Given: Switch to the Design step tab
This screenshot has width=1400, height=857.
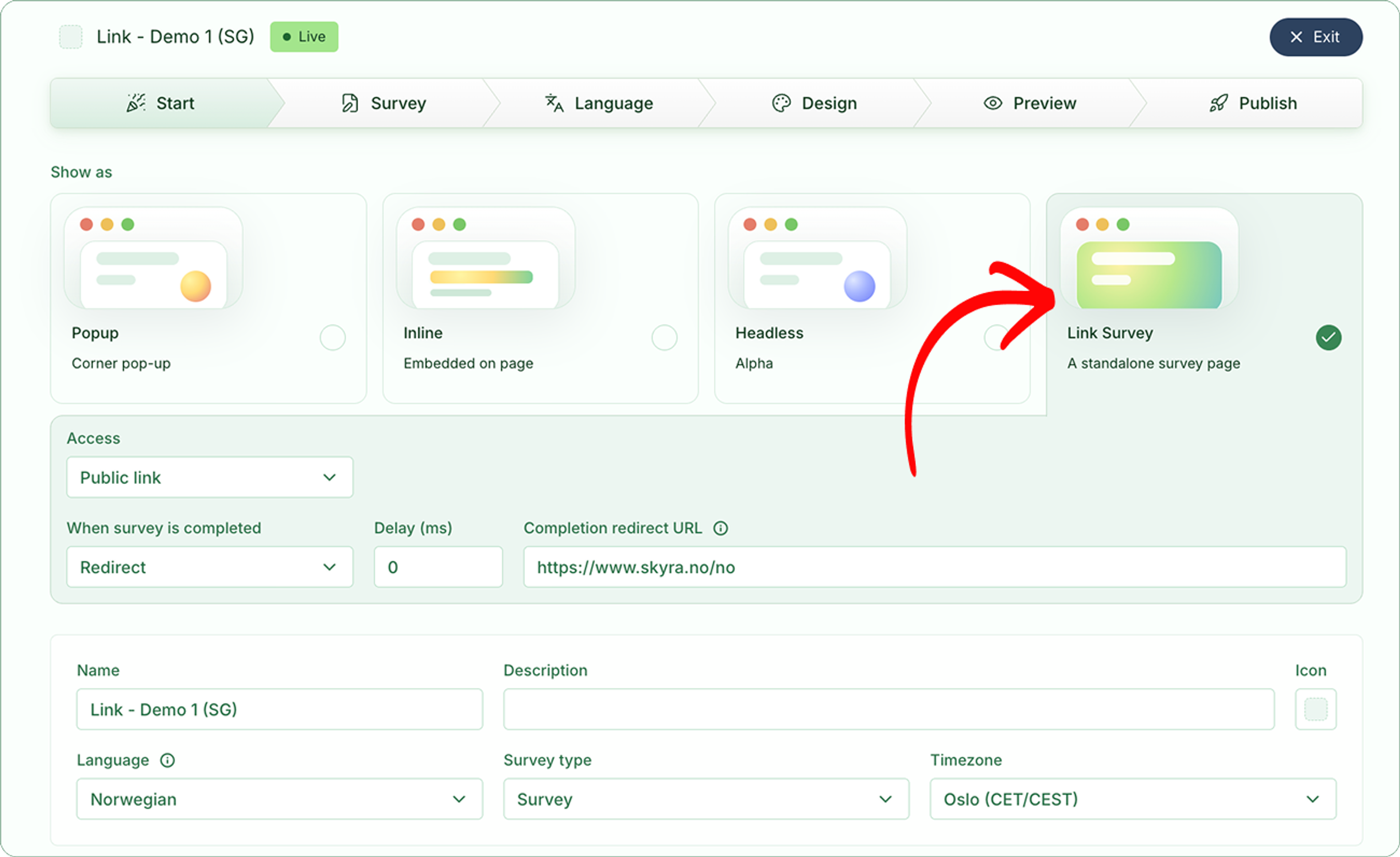Looking at the screenshot, I should pos(815,104).
